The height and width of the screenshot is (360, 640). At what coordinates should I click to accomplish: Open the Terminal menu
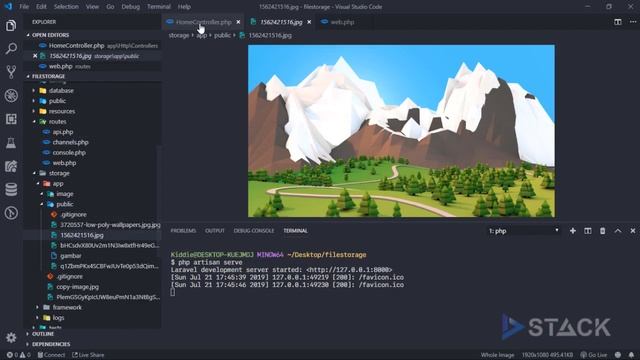[159, 7]
